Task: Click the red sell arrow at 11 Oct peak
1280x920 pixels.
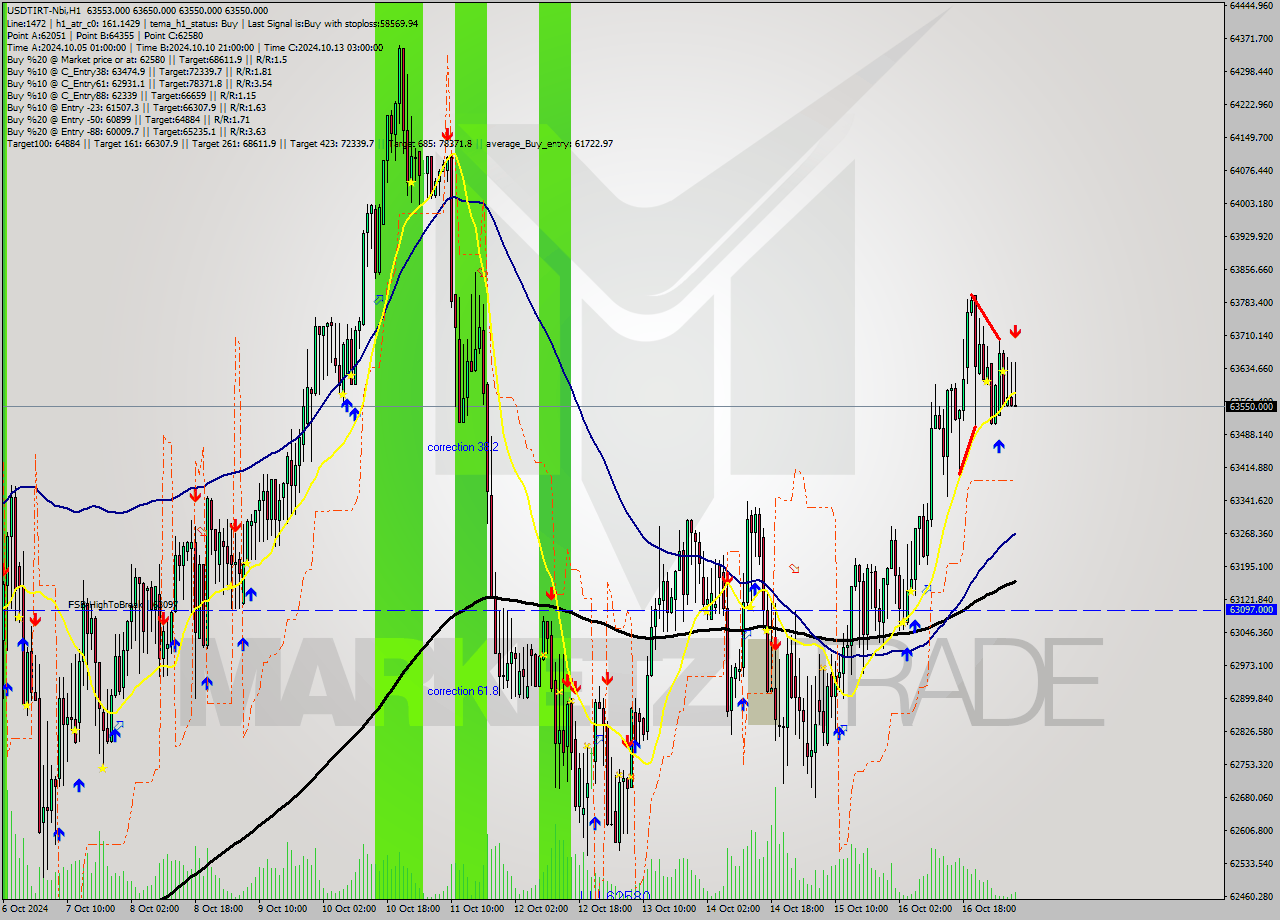Action: tap(448, 133)
